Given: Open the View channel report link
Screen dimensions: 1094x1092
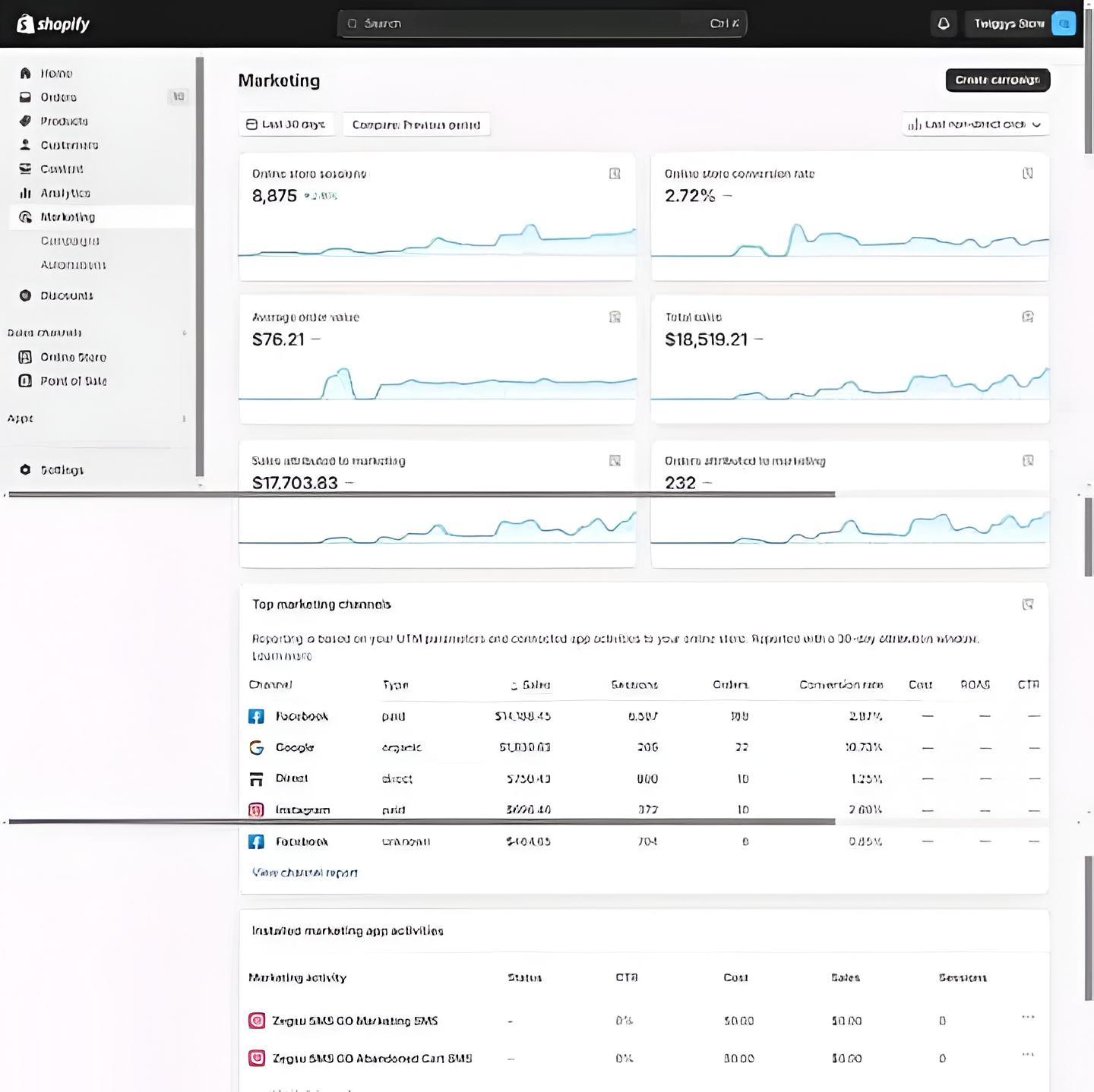Looking at the screenshot, I should tap(305, 873).
